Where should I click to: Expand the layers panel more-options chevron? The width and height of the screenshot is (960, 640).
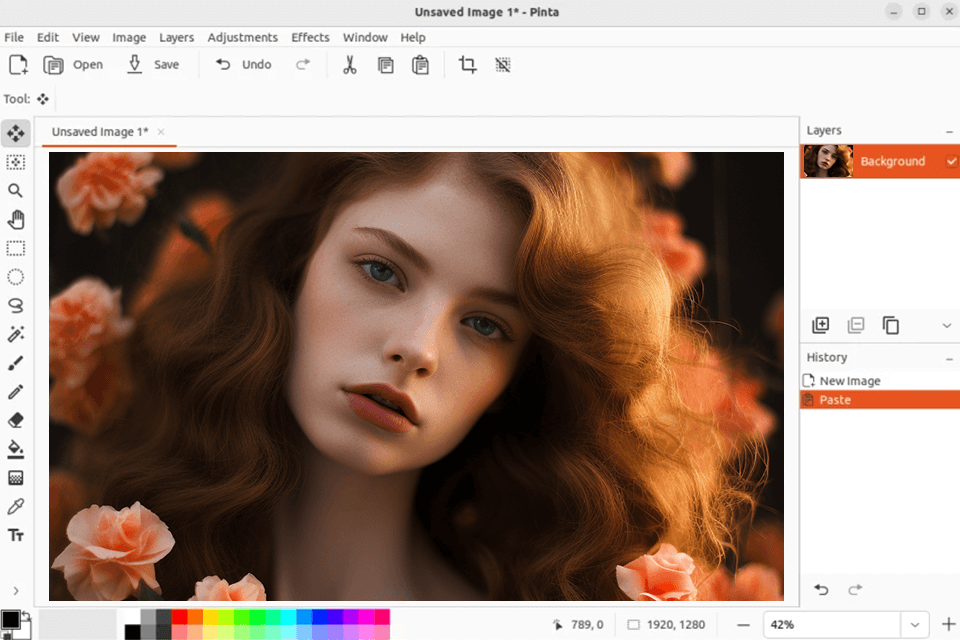pos(947,326)
